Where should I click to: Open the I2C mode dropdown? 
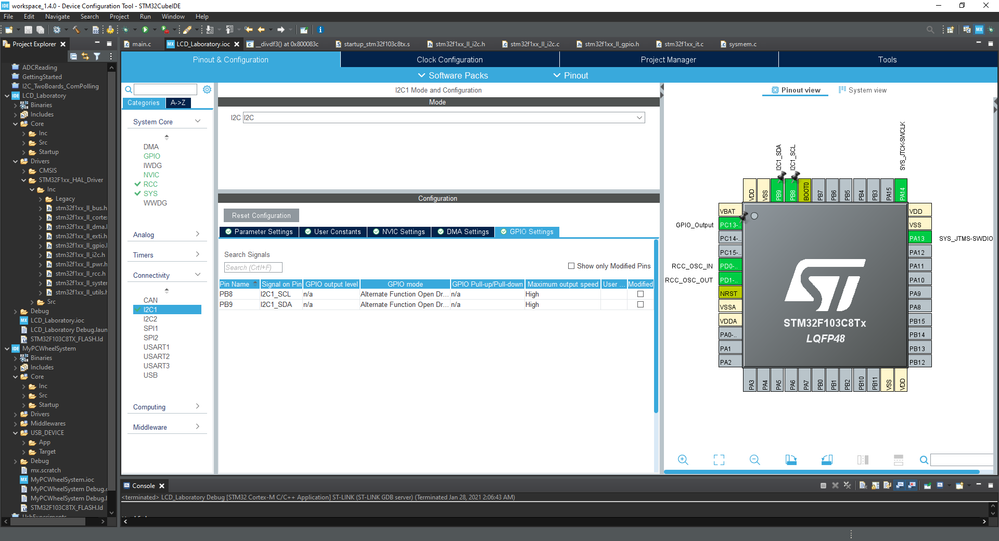point(639,118)
